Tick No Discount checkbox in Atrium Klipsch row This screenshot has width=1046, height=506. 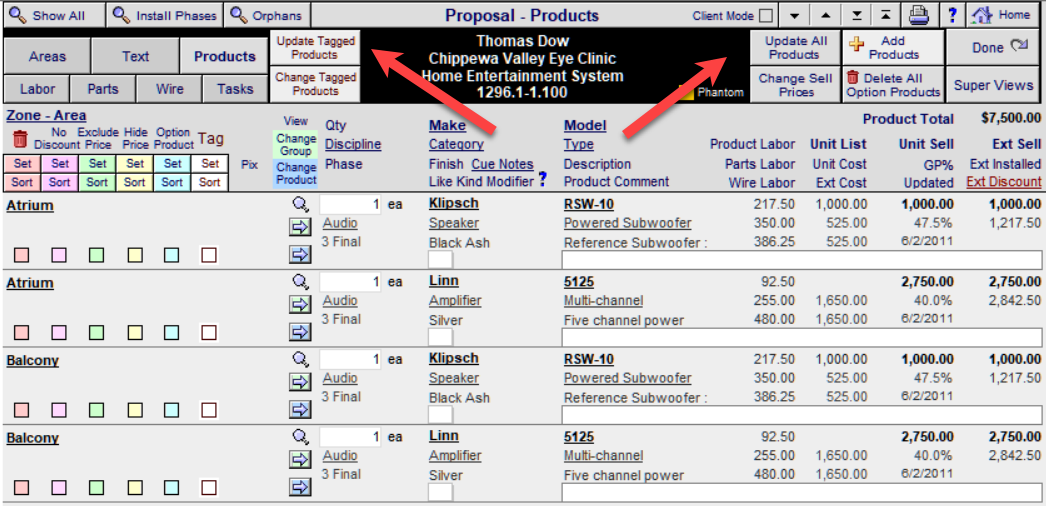pos(59,255)
